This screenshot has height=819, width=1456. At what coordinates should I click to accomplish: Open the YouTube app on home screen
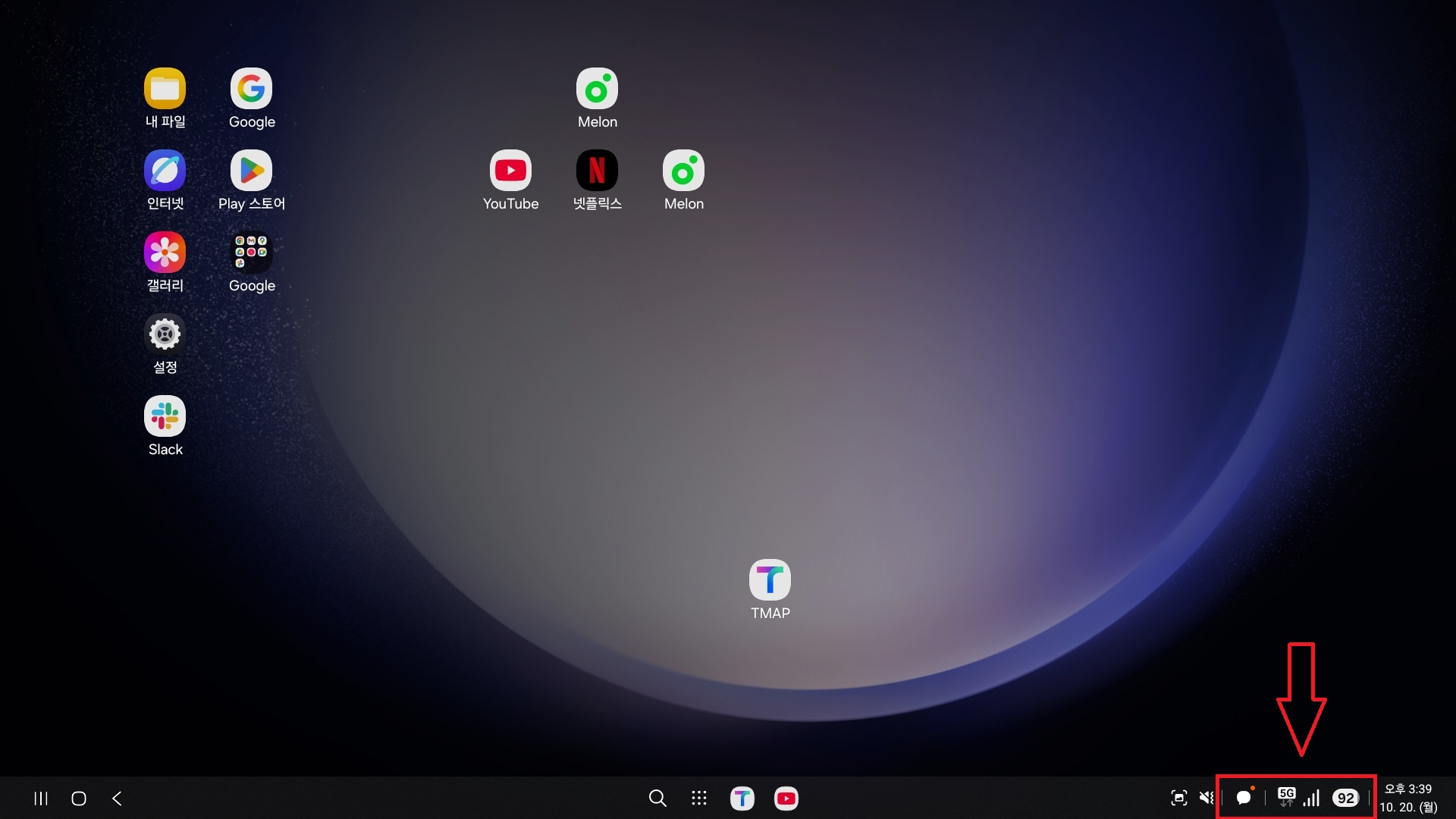(x=510, y=171)
